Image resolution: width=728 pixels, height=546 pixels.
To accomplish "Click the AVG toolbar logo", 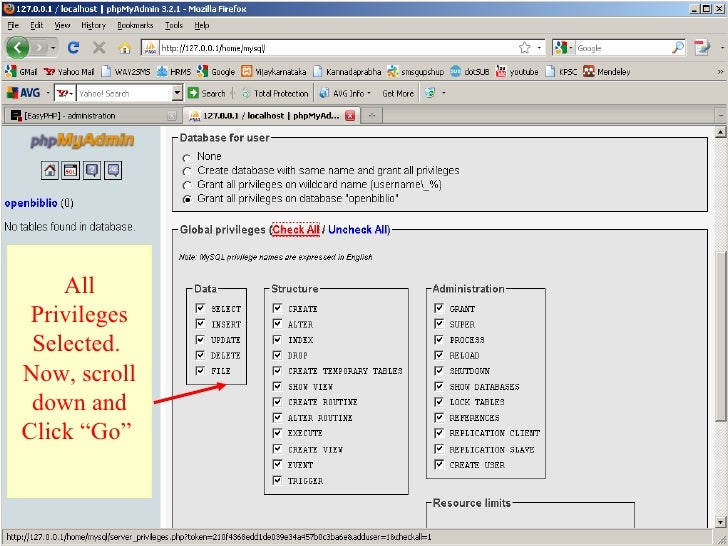I will pos(23,93).
